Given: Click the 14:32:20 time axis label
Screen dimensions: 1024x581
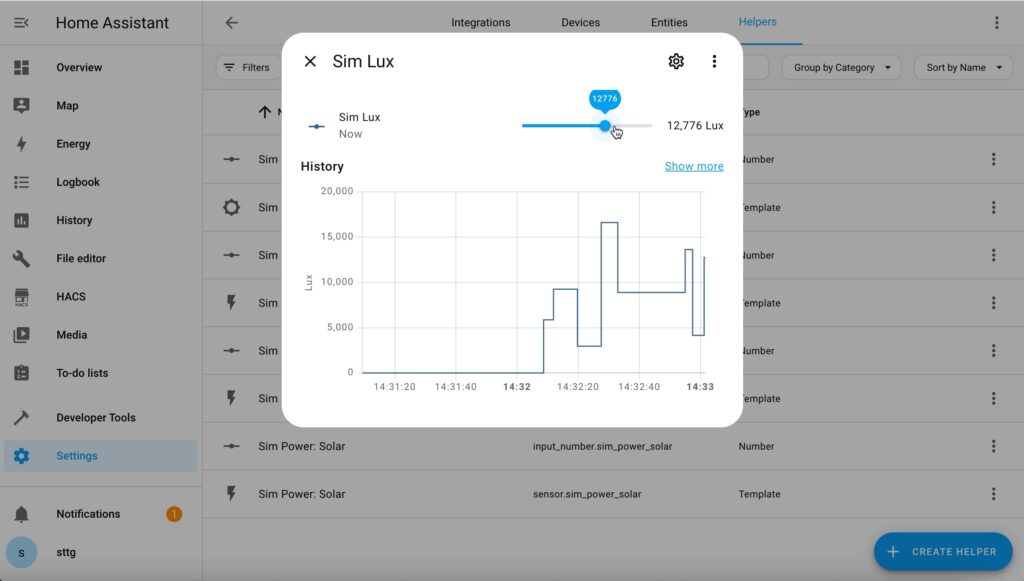Looking at the screenshot, I should pyautogui.click(x=578, y=387).
